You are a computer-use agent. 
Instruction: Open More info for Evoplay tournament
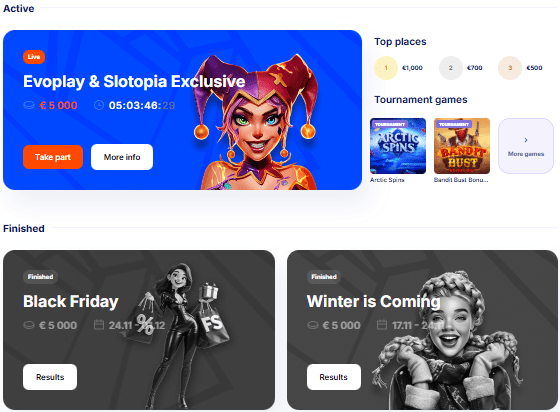(x=122, y=157)
